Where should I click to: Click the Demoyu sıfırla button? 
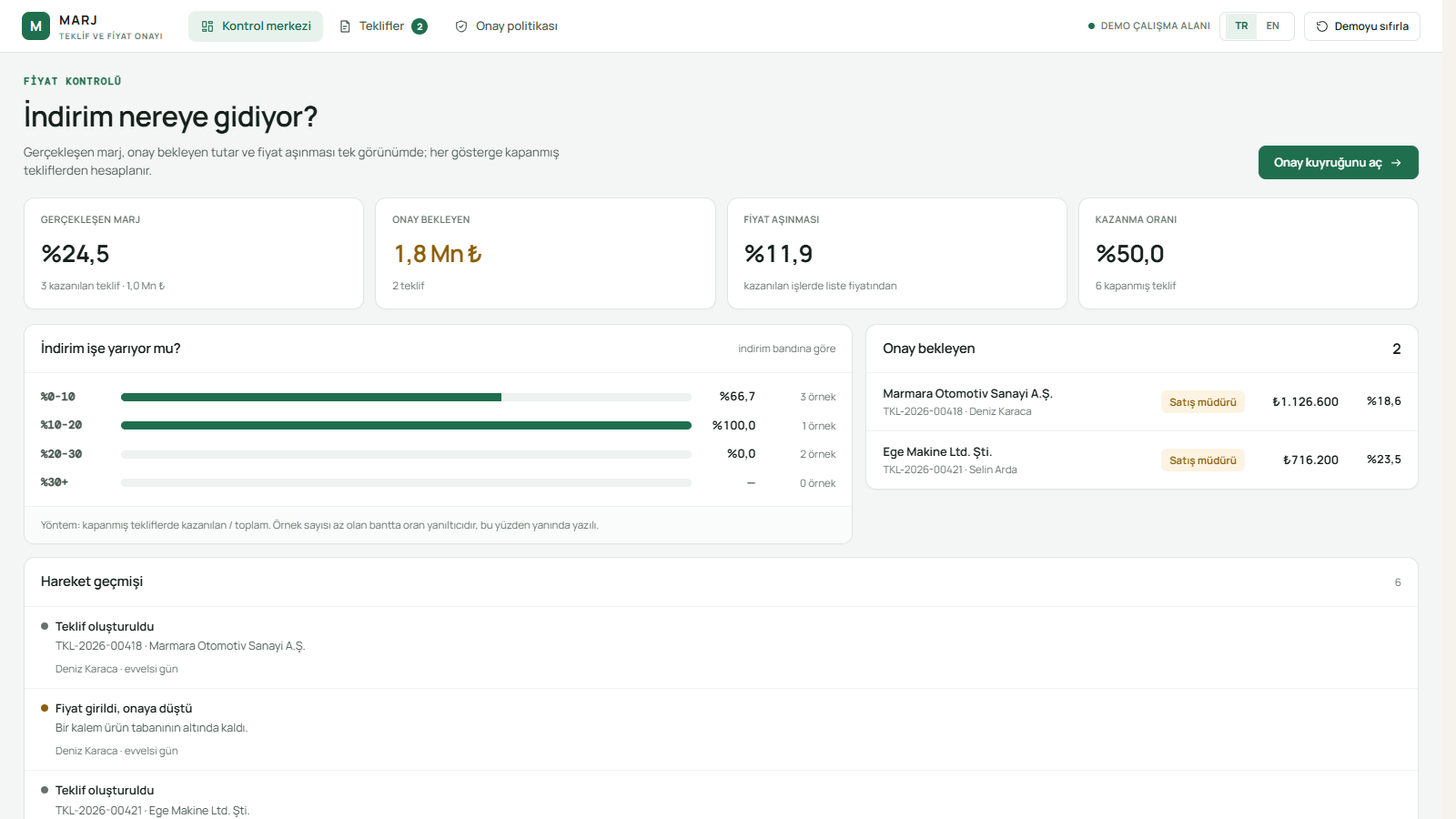click(1362, 26)
